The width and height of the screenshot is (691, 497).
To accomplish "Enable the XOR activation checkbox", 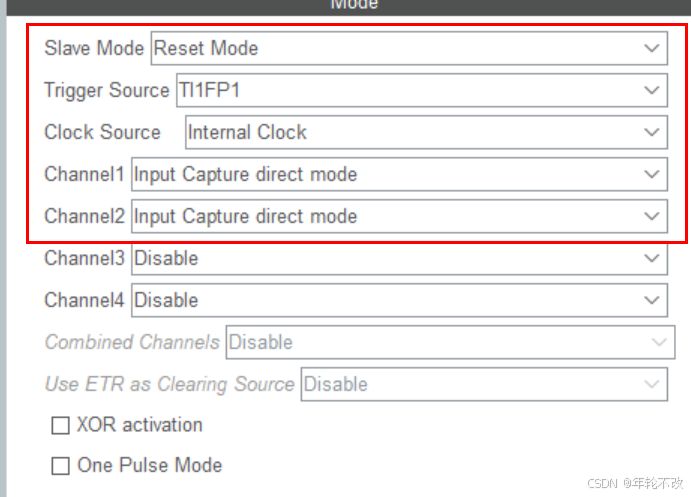I will 61,425.
